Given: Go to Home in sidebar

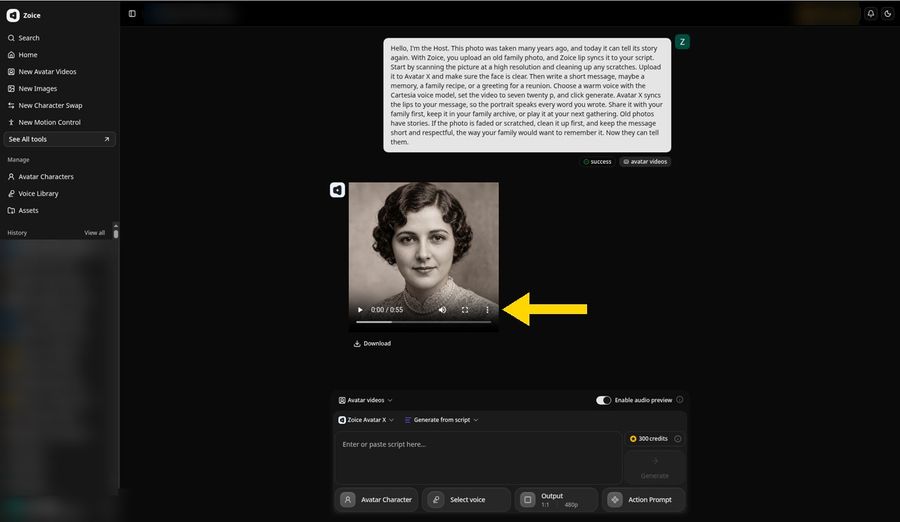Looking at the screenshot, I should point(22,55).
